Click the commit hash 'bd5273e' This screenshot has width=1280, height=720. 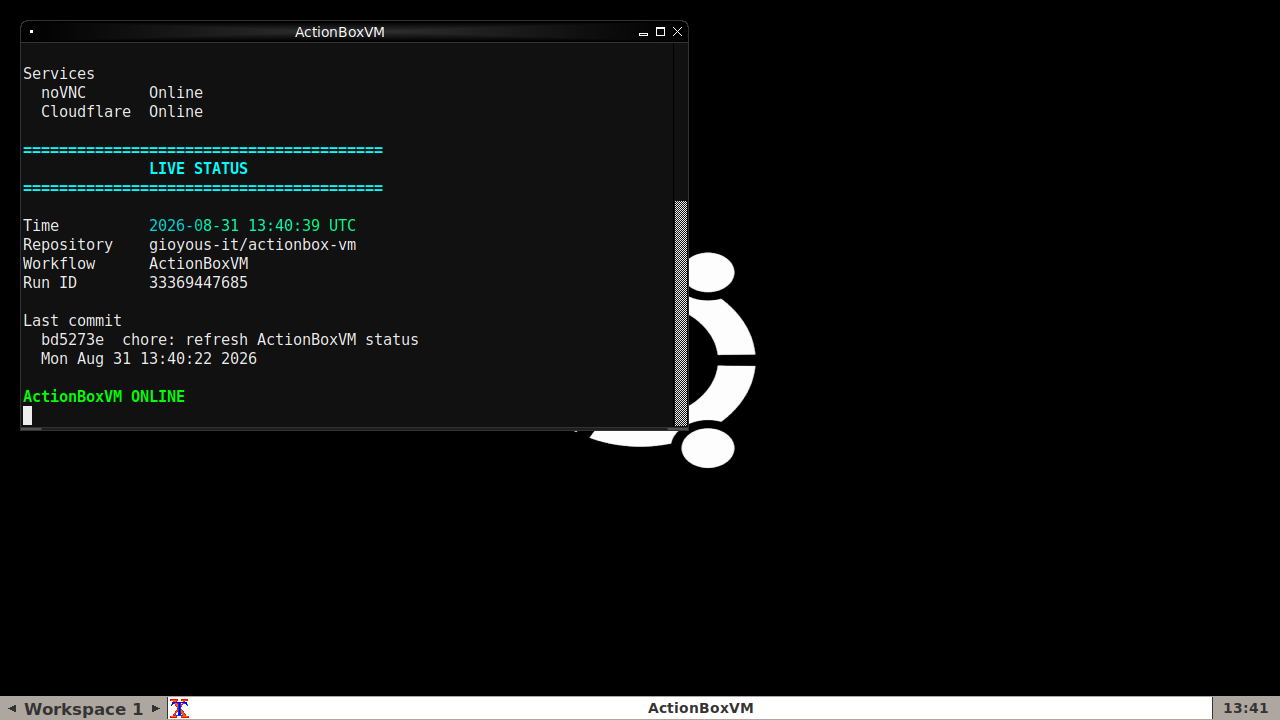[x=72, y=340]
